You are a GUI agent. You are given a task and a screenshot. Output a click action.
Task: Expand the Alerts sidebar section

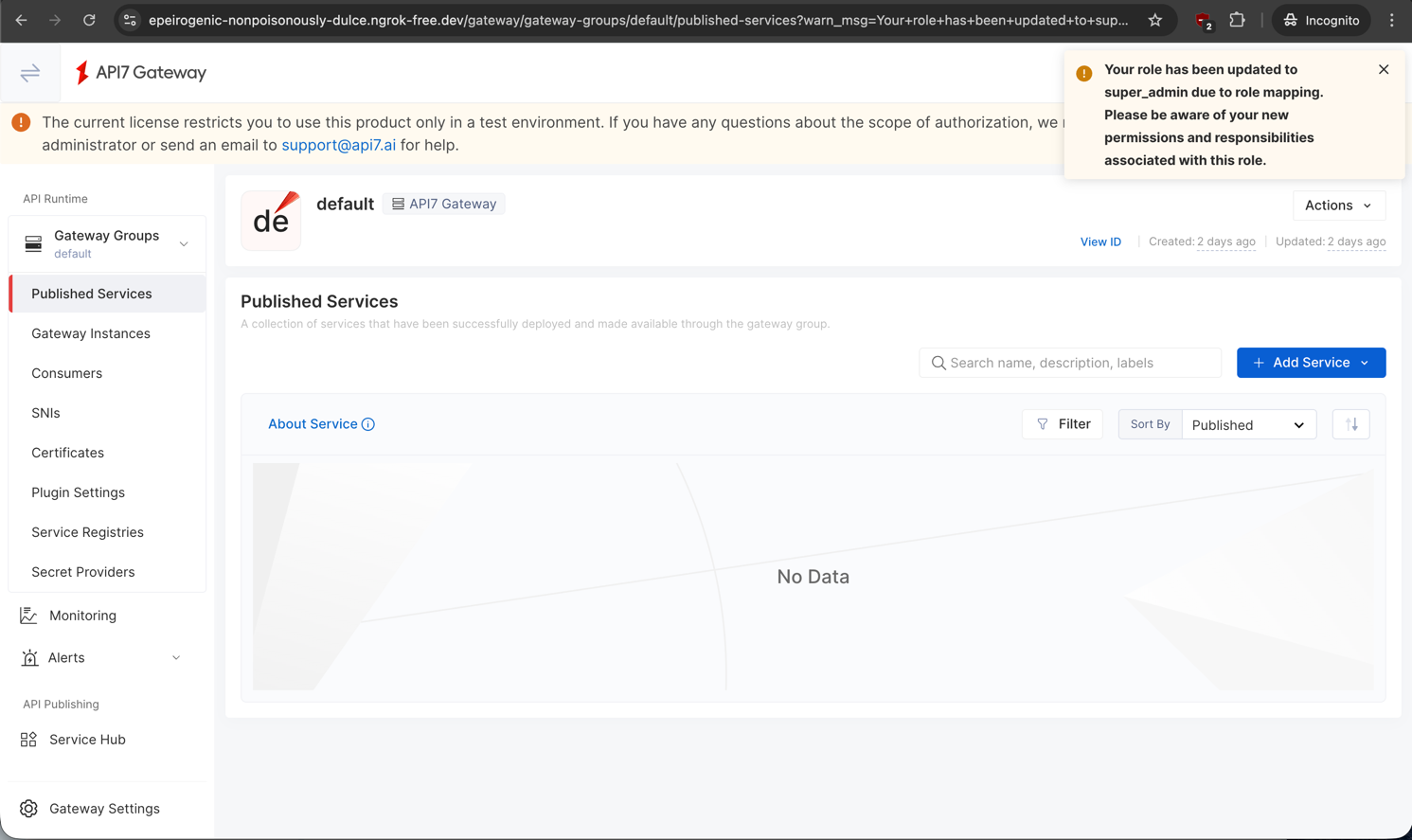(x=176, y=658)
